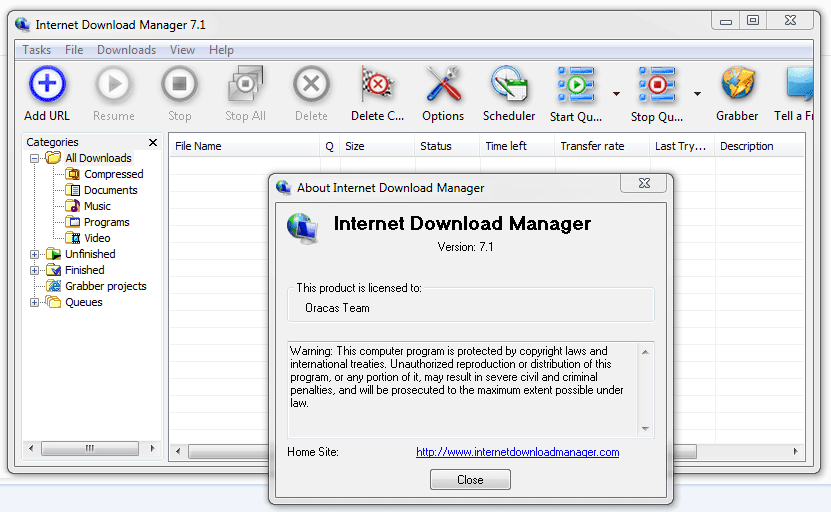
Task: Click the Stop All toolbar icon
Action: pyautogui.click(x=245, y=84)
